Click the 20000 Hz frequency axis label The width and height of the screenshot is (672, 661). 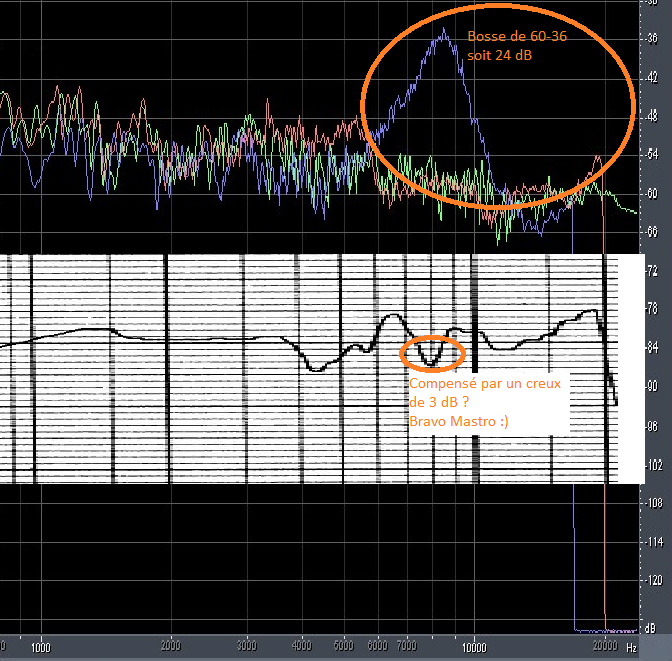pyautogui.click(x=605, y=645)
